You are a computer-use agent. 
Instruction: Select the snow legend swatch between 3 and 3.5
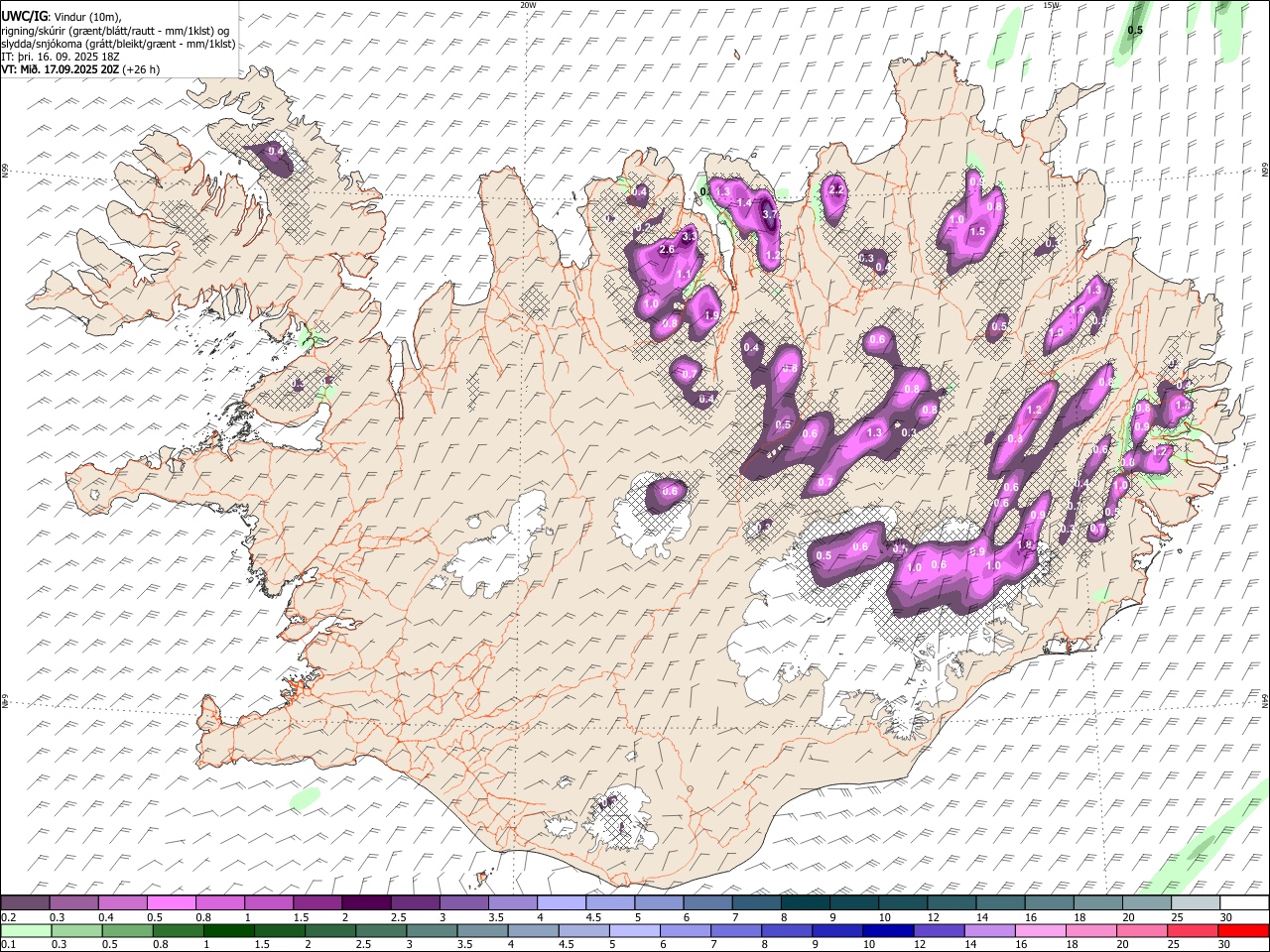click(x=462, y=903)
